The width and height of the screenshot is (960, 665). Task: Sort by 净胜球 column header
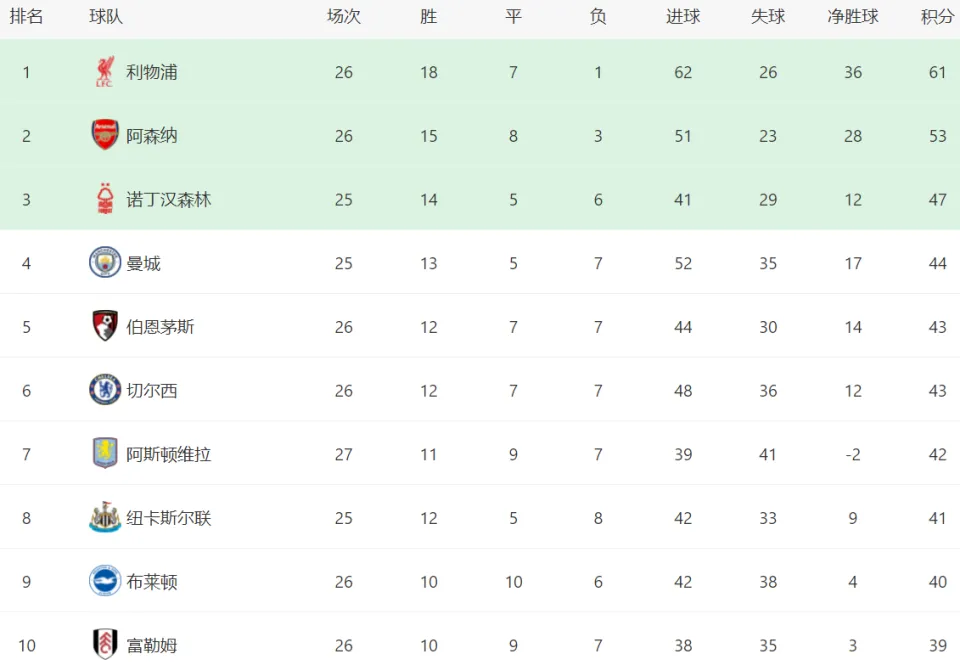853,17
